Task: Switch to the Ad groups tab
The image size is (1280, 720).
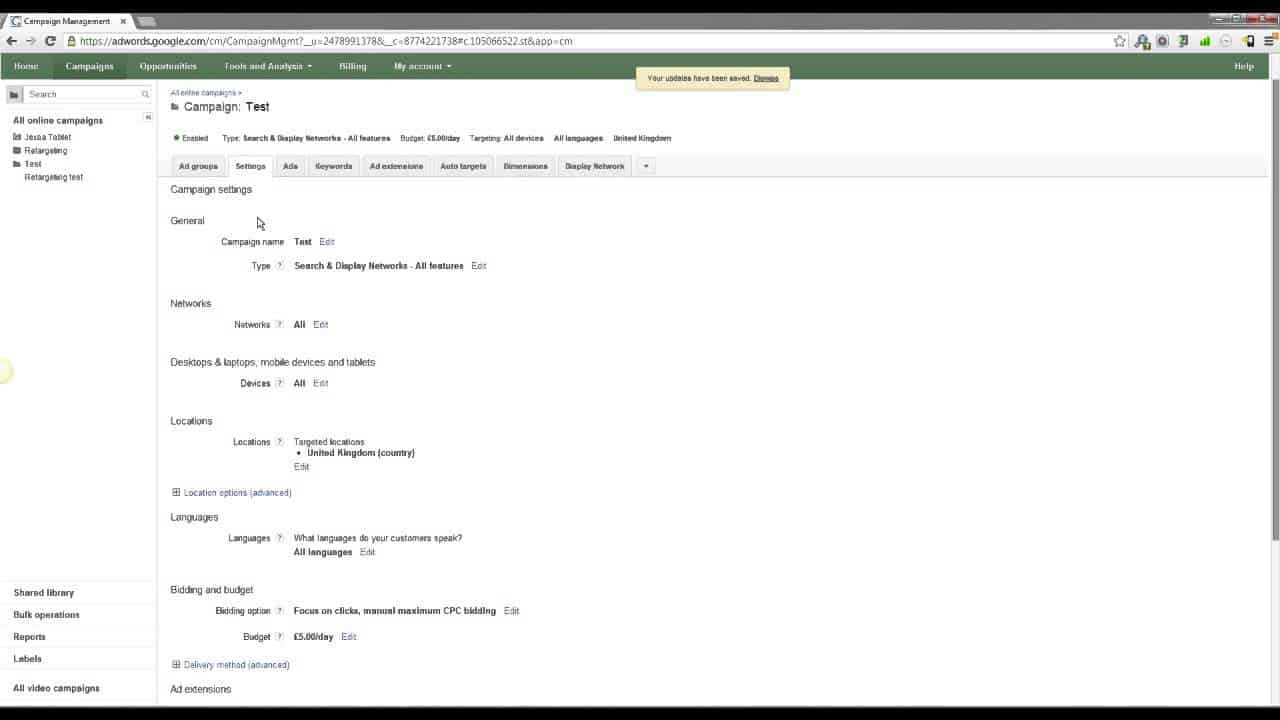Action: click(x=198, y=166)
